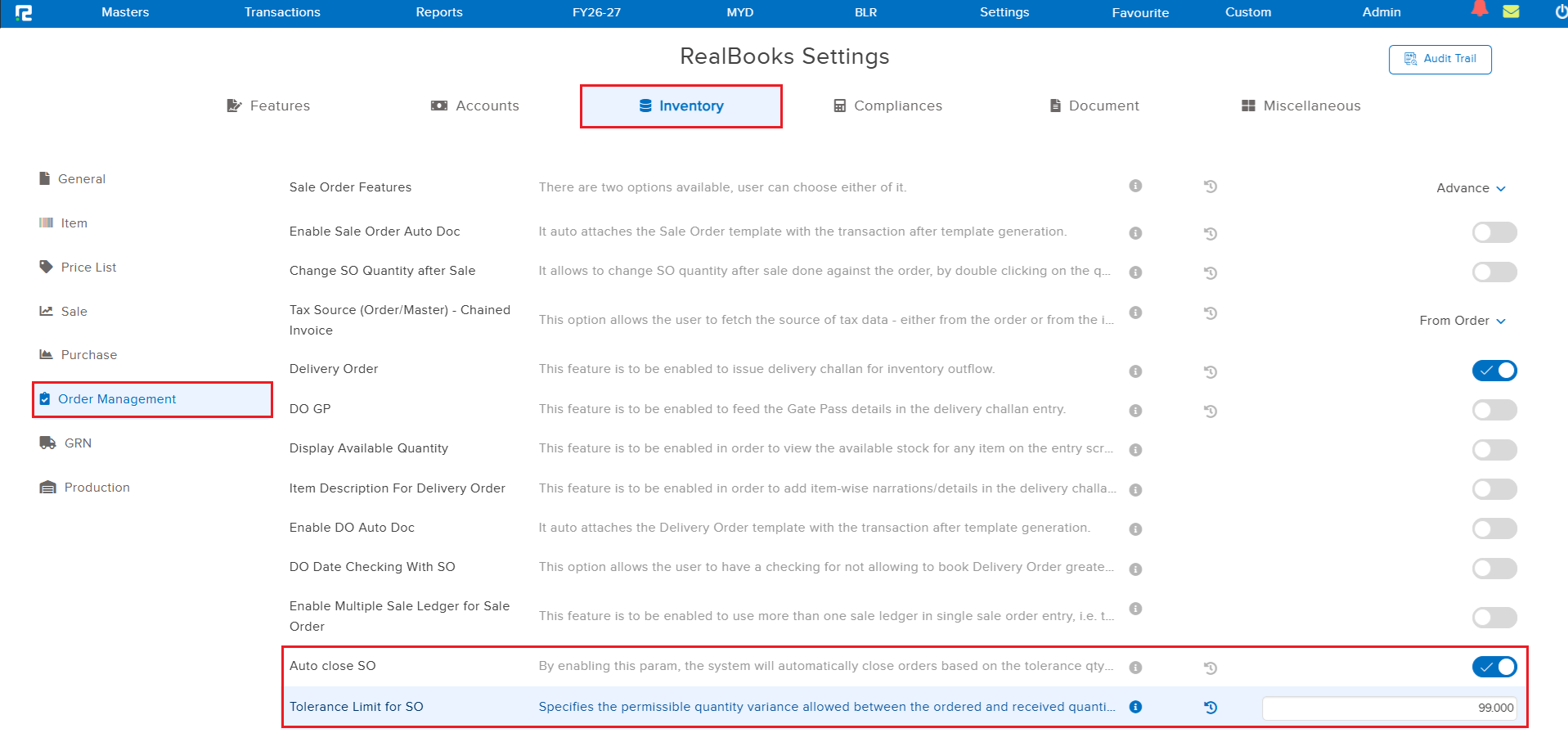This screenshot has width=1568, height=742.
Task: Click info icon for DO GP
Action: click(x=1135, y=411)
